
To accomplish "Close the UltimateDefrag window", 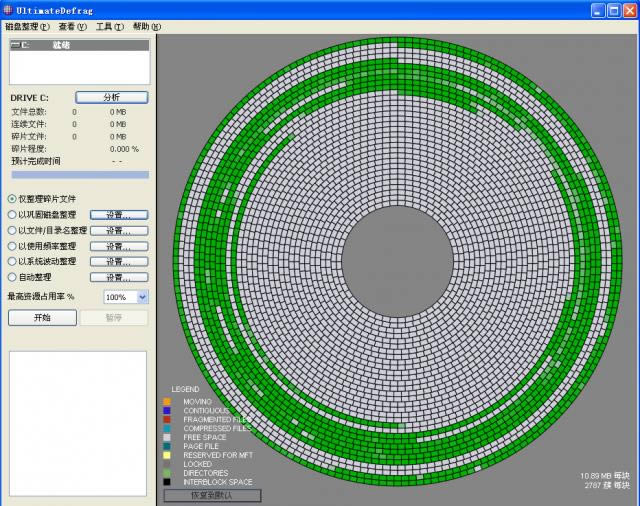I will (630, 10).
